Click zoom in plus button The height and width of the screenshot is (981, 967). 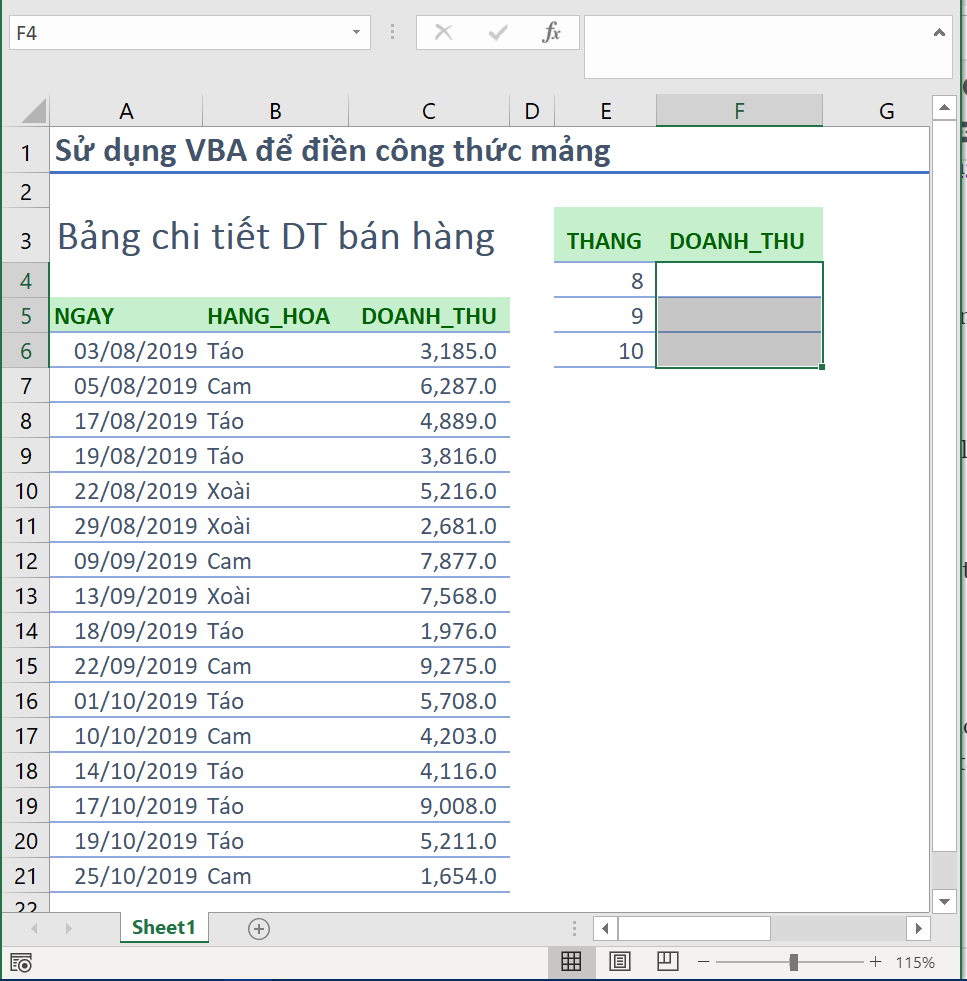point(876,962)
